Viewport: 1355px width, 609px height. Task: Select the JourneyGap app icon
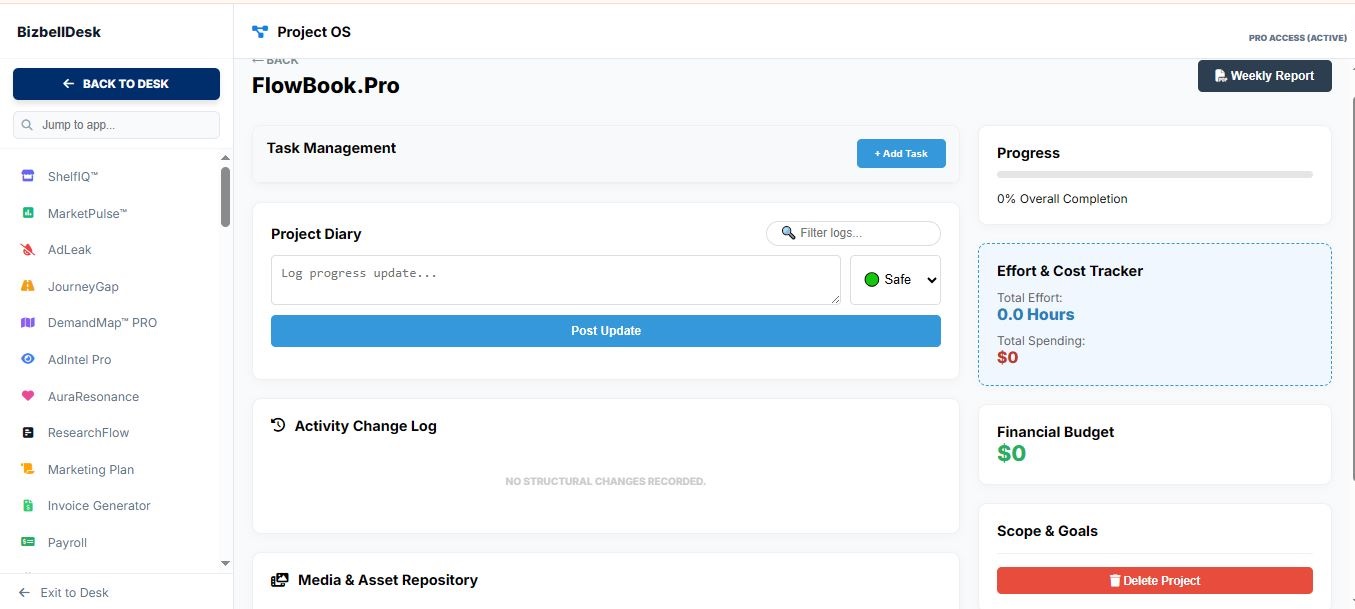(x=27, y=286)
